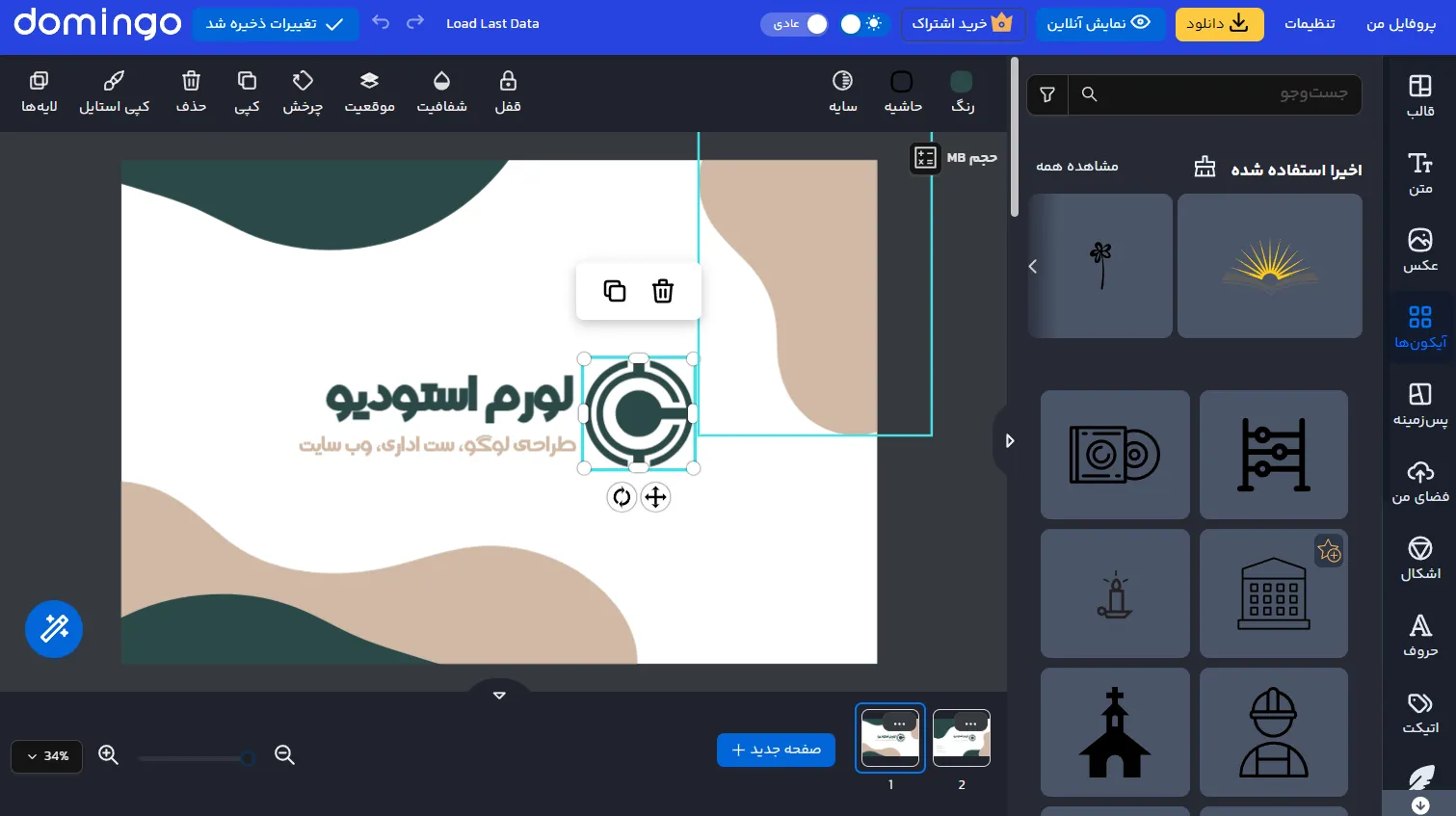This screenshot has height=816, width=1456.
Task: Open the آیکون‌ها icons tab
Action: [x=1419, y=327]
